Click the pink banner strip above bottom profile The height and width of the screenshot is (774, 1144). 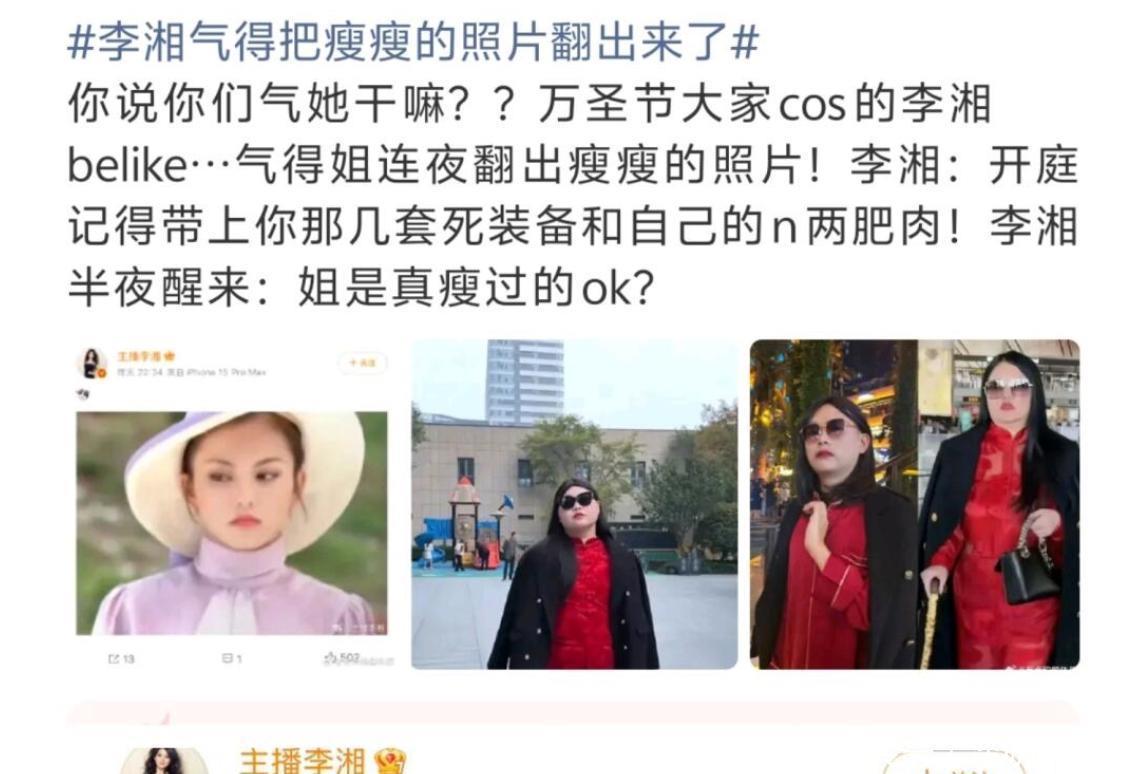(x=573, y=713)
